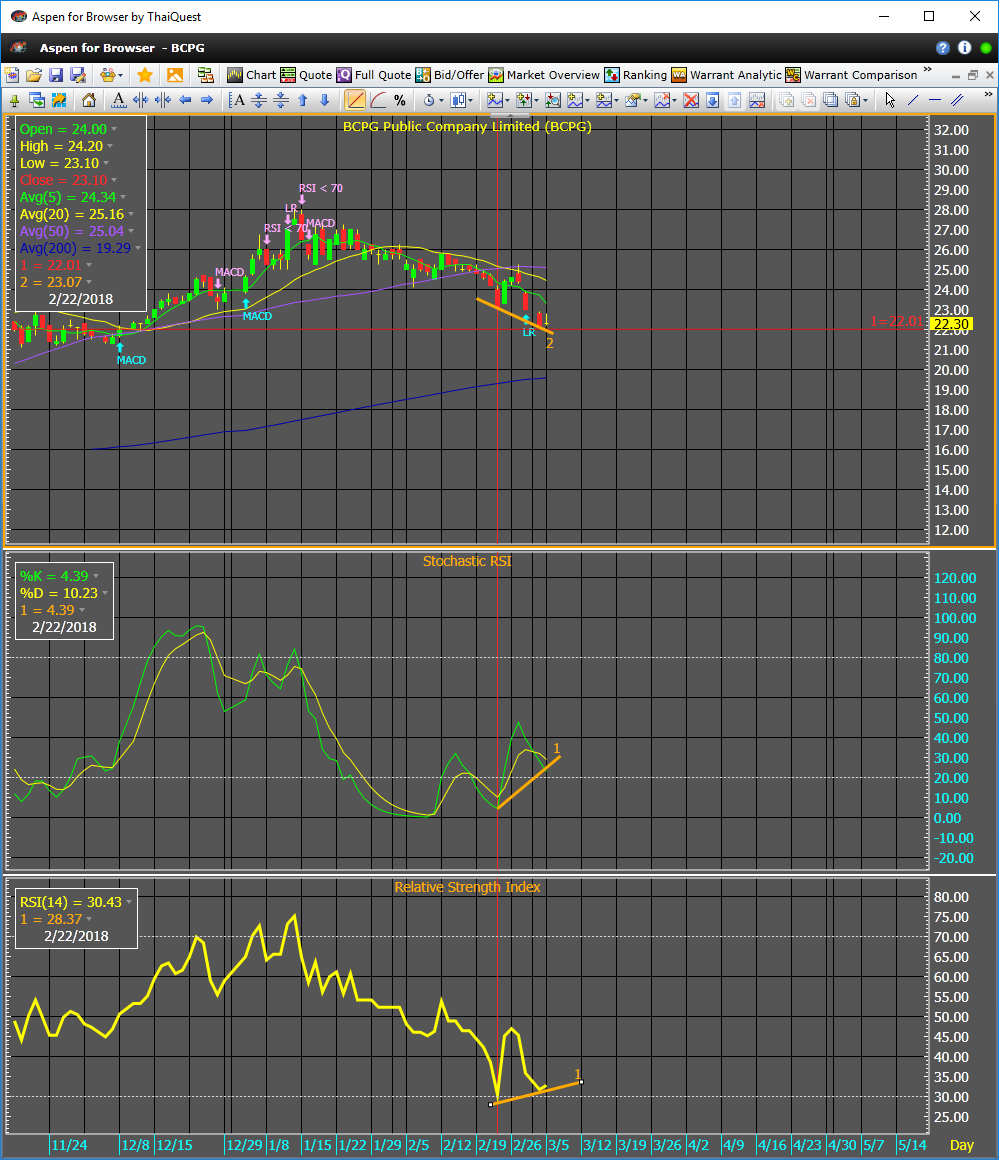Expand chart horizontally icon
This screenshot has width=999, height=1160.
pos(141,100)
